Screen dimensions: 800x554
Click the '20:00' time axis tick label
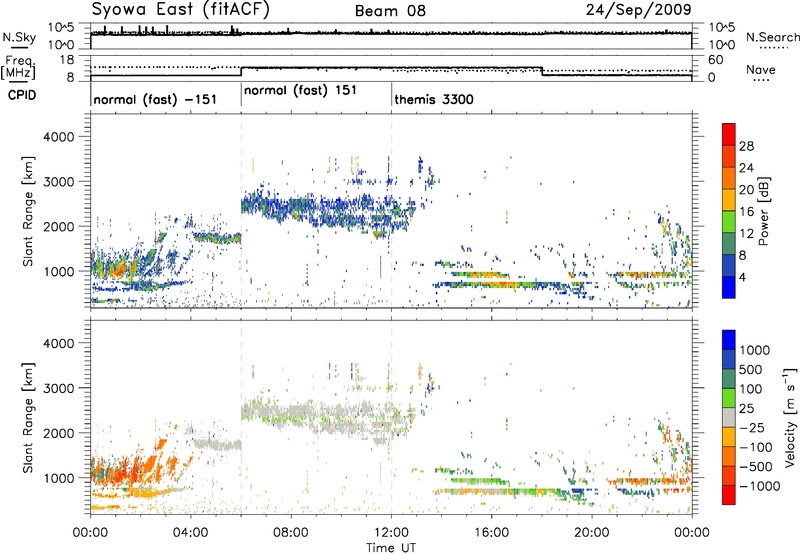click(x=592, y=533)
